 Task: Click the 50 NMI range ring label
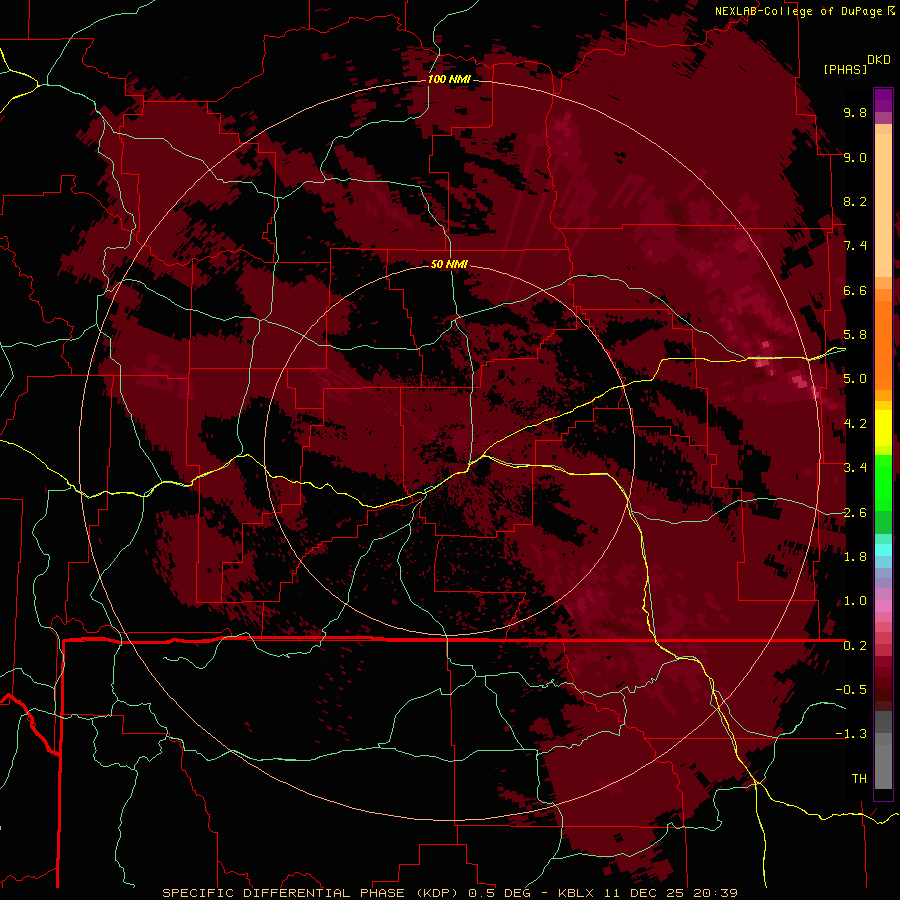pos(449,264)
